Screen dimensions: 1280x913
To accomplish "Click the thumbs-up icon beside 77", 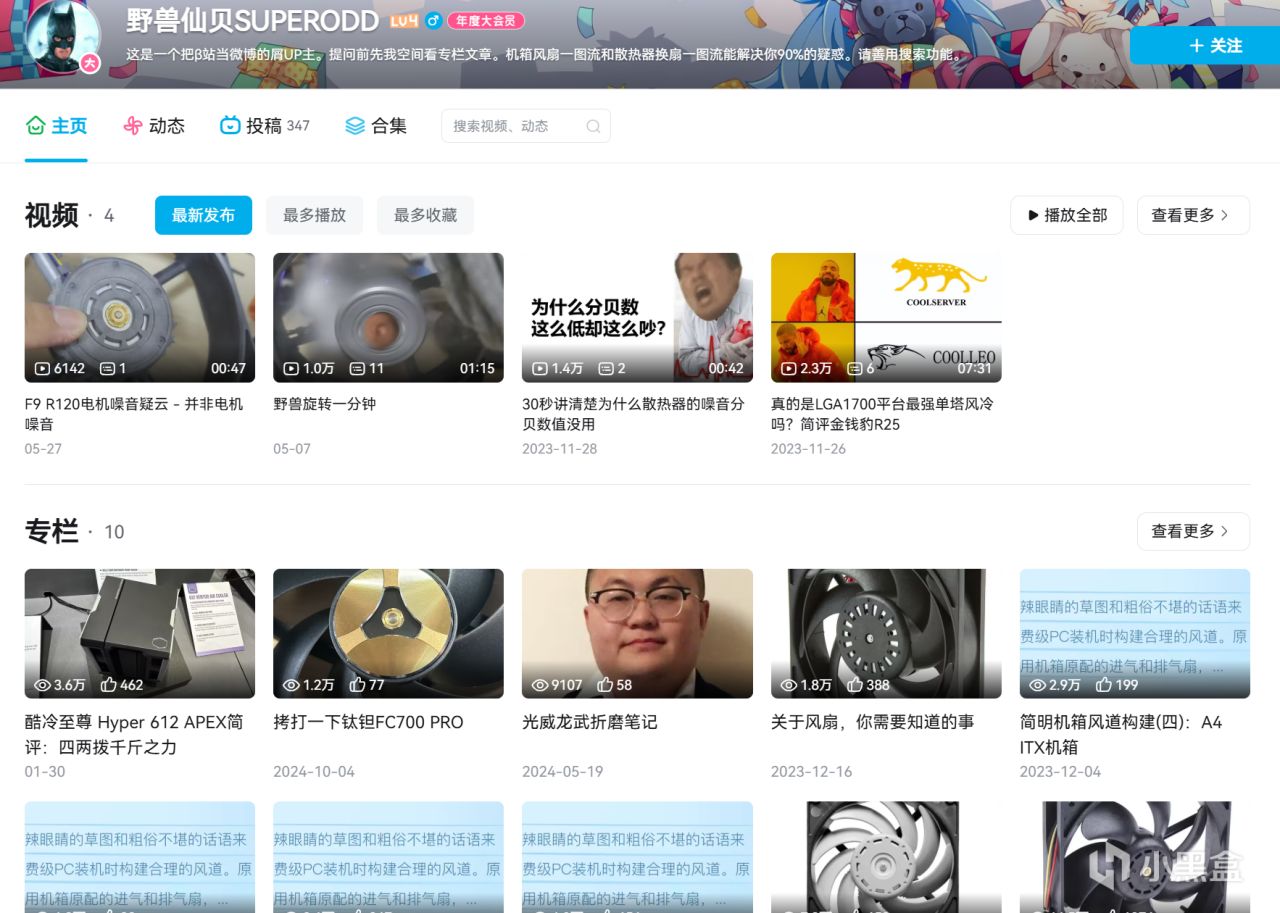I will click(x=357, y=685).
